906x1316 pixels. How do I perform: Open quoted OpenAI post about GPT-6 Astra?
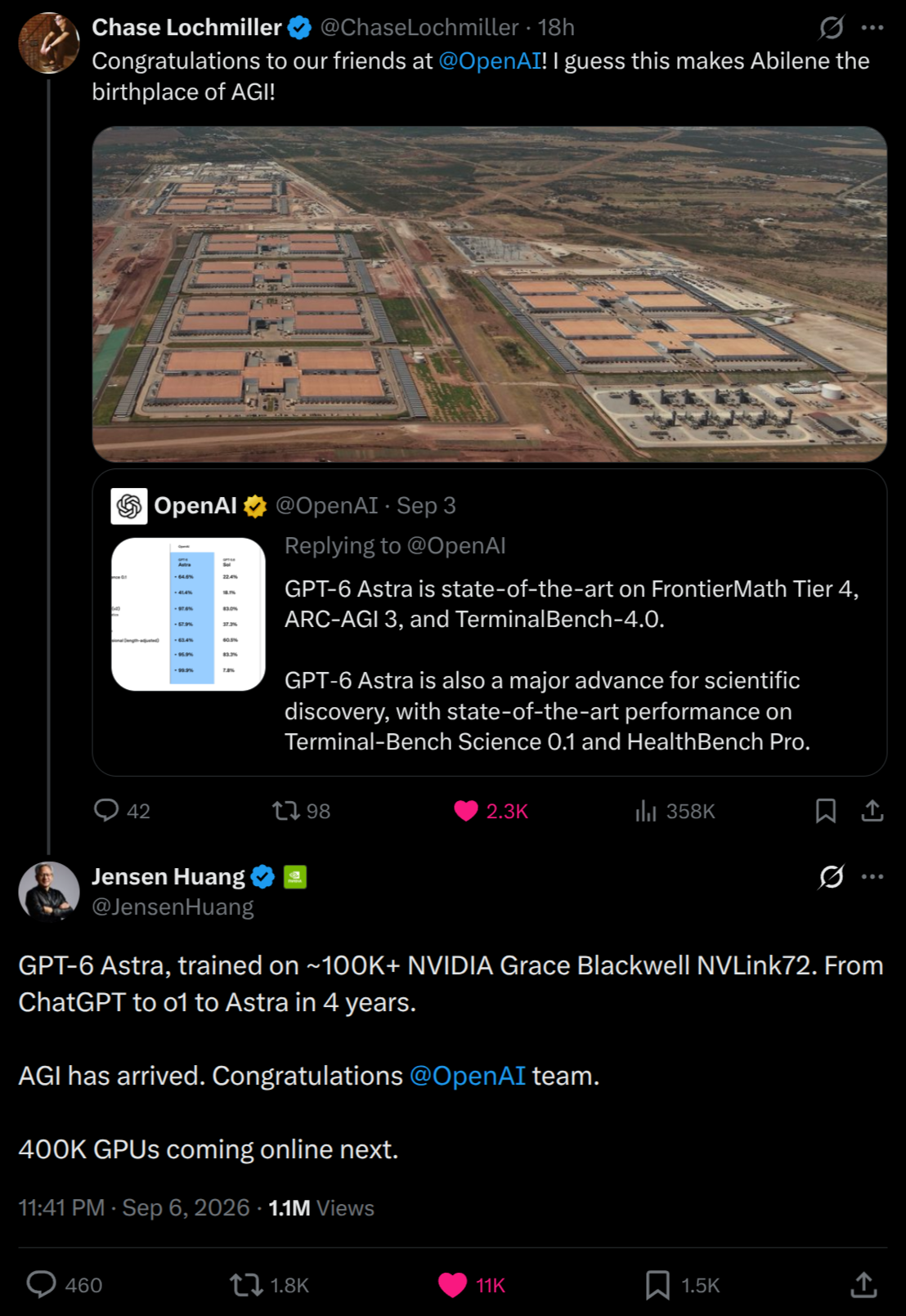click(490, 622)
